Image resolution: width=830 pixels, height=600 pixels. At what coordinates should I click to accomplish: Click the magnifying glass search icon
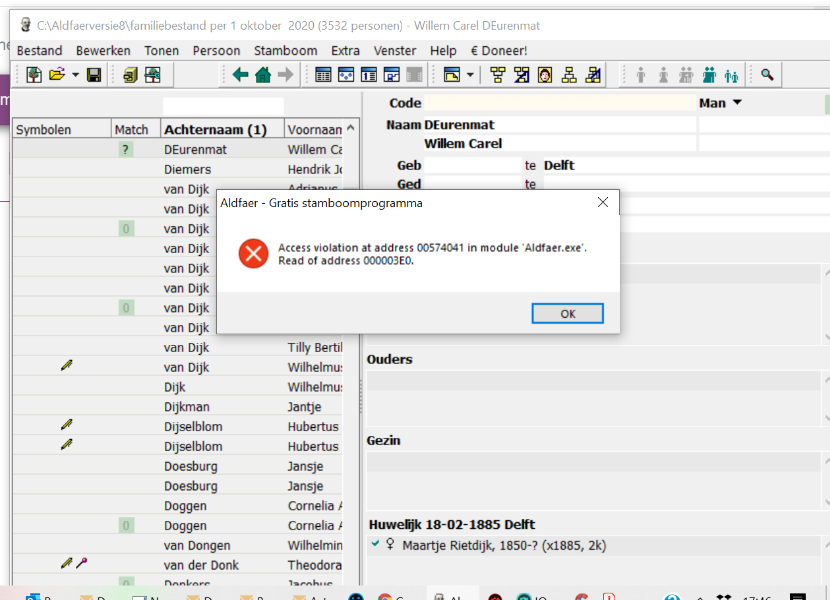pyautogui.click(x=767, y=75)
